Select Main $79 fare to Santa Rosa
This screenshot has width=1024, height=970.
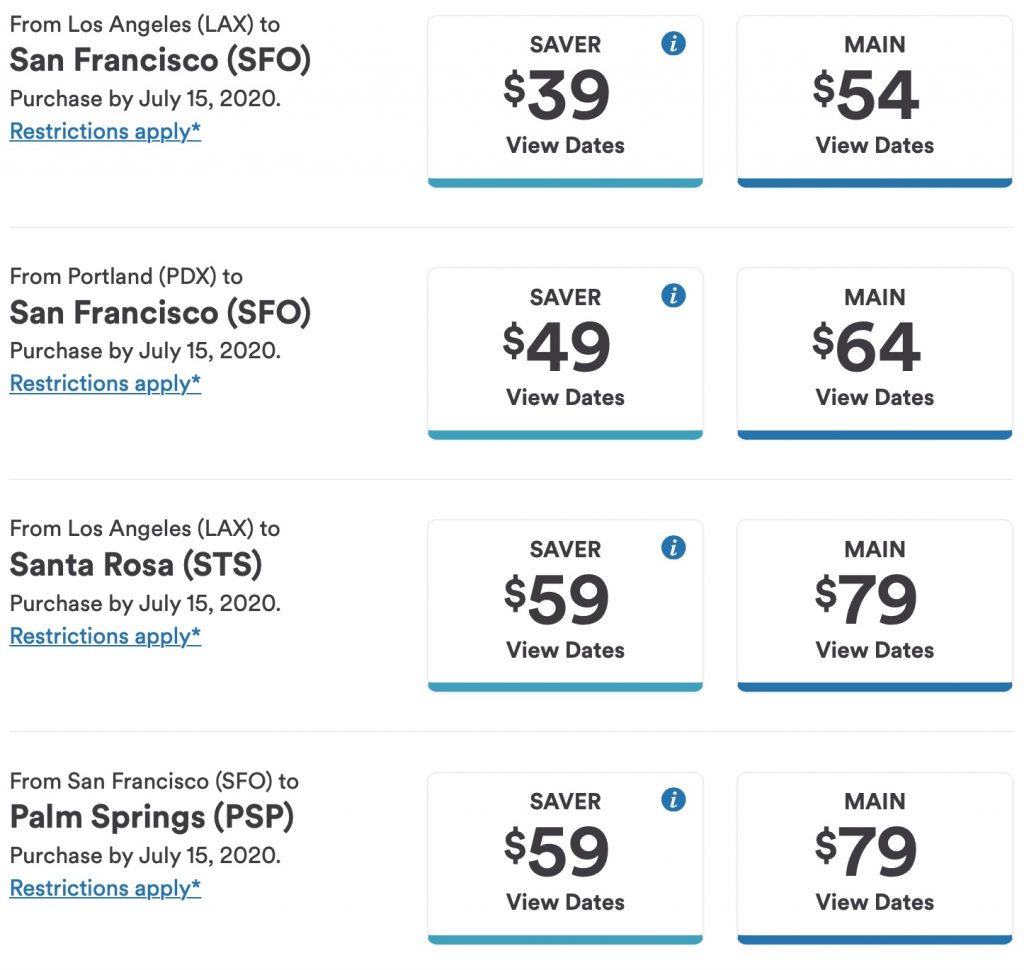[874, 600]
